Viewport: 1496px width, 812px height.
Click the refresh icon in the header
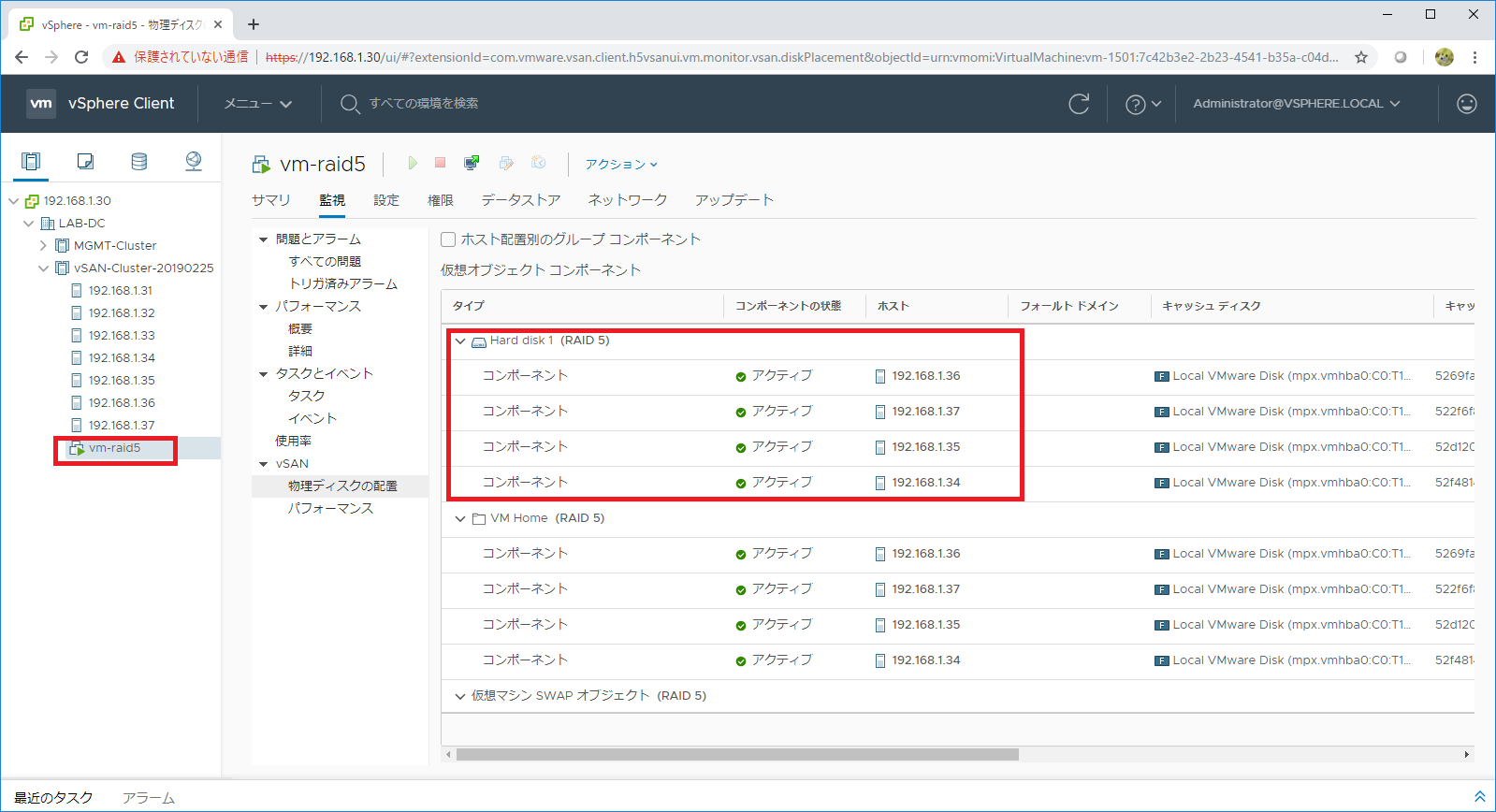pyautogui.click(x=1079, y=104)
